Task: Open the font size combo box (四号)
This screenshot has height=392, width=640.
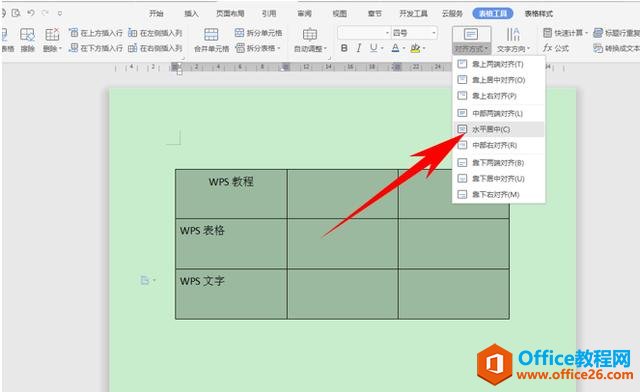Action: click(414, 33)
